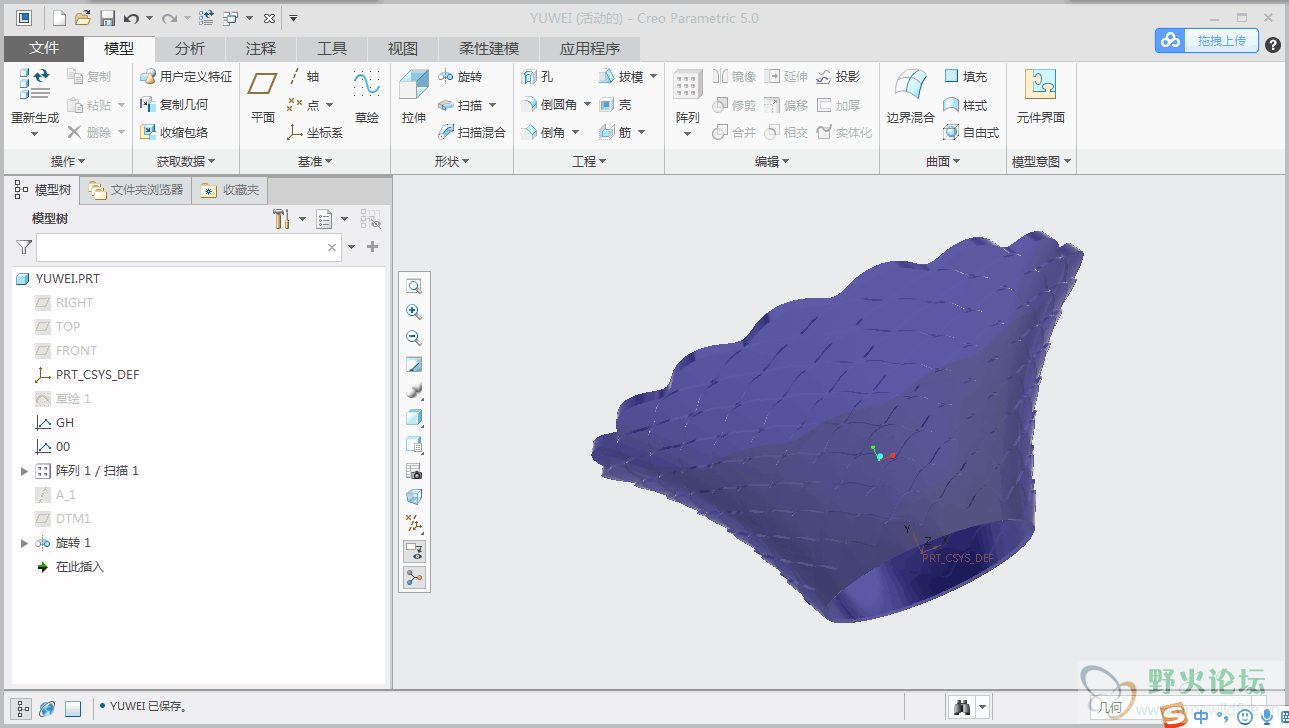Open model tree settings tool icon
The height and width of the screenshot is (728, 1289).
point(281,219)
